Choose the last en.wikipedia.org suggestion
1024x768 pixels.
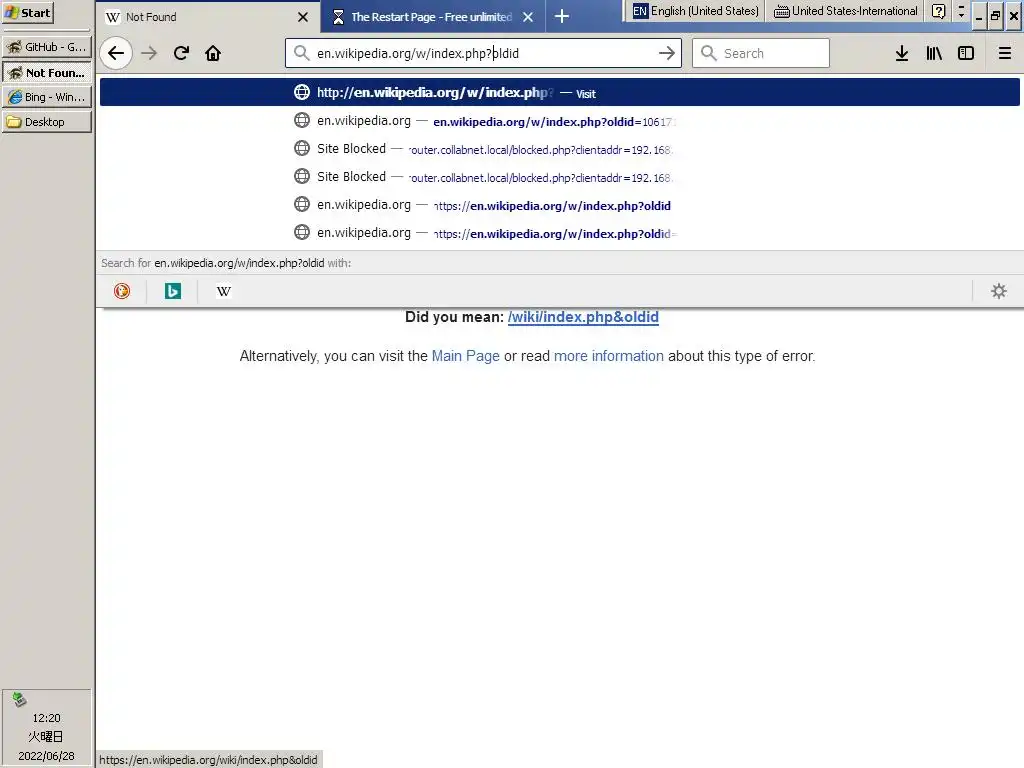coord(560,234)
